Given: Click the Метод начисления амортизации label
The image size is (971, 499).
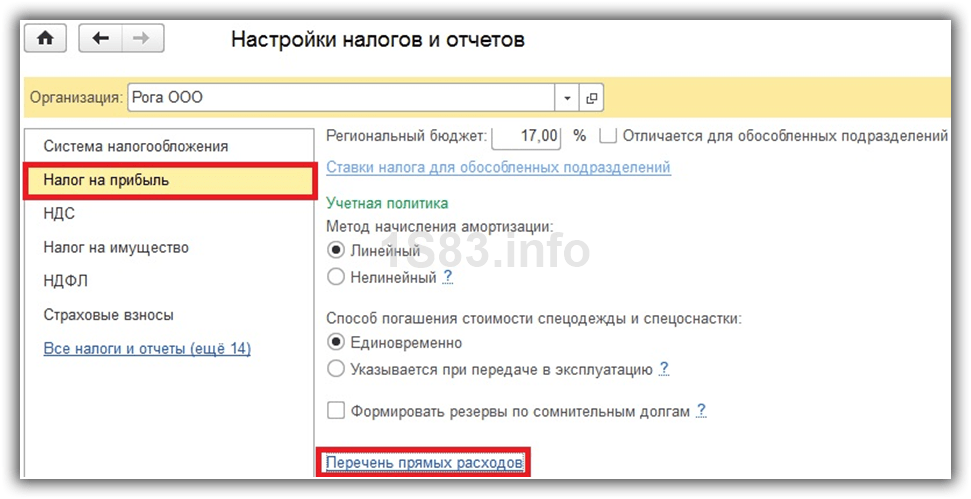Looking at the screenshot, I should click(x=439, y=226).
